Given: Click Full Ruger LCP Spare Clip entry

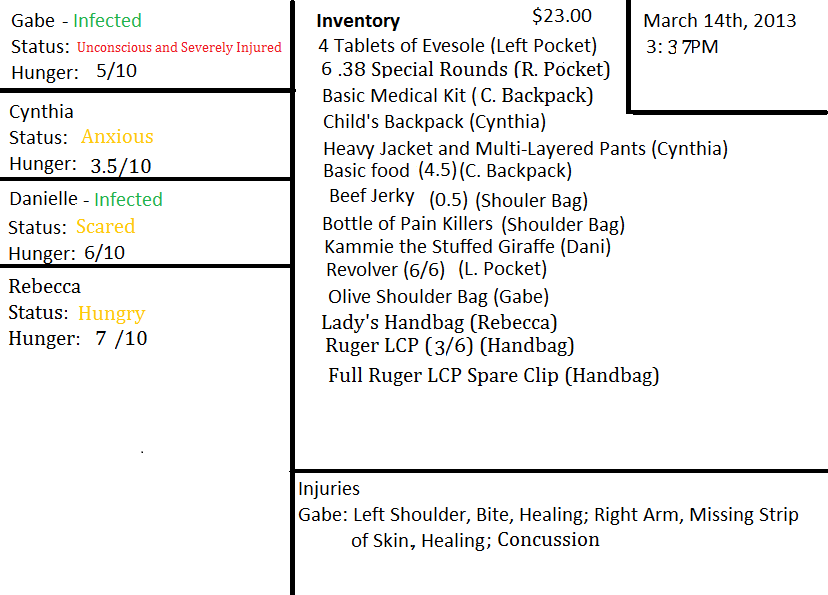Looking at the screenshot, I should (493, 376).
